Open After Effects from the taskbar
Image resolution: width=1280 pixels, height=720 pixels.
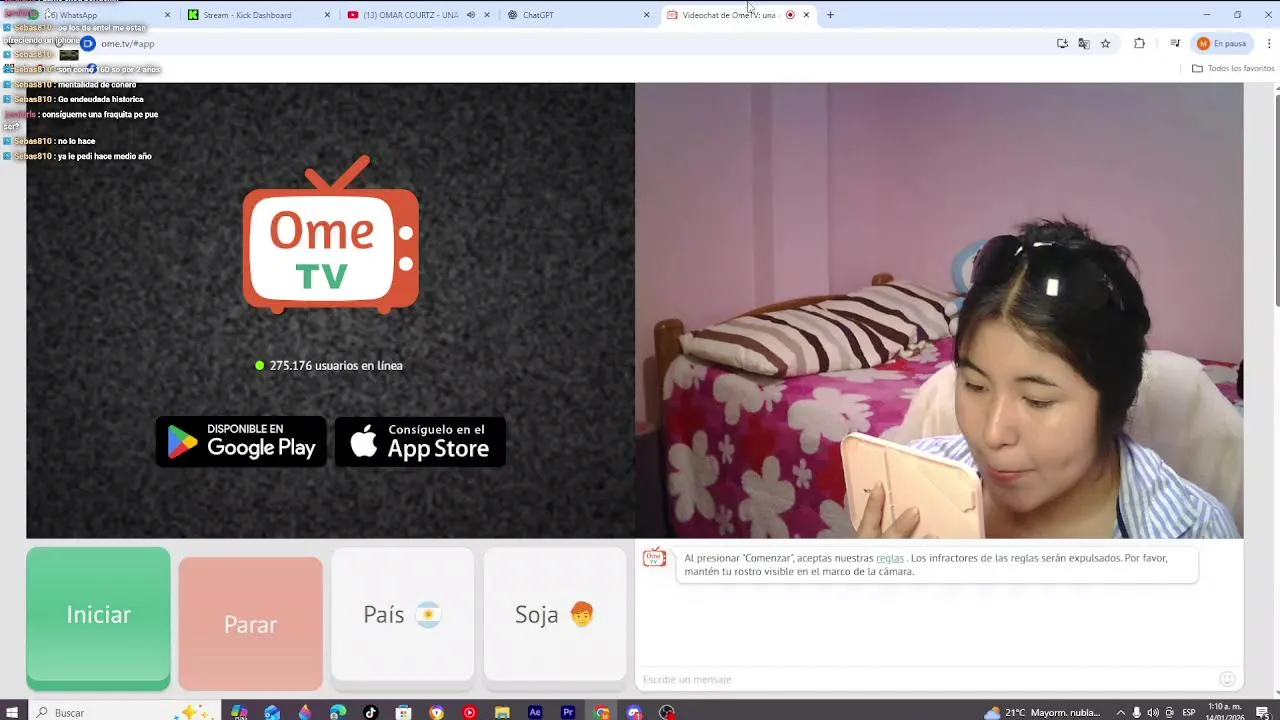[535, 712]
